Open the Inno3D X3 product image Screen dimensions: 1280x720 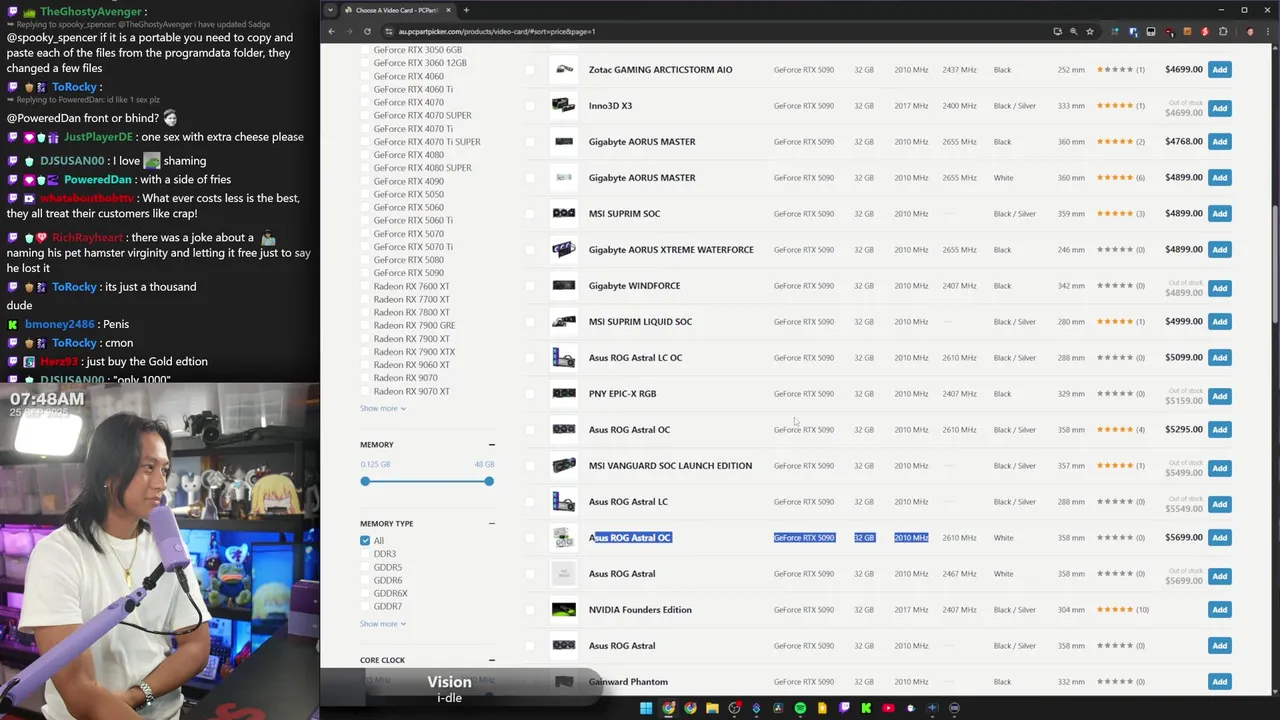(564, 105)
